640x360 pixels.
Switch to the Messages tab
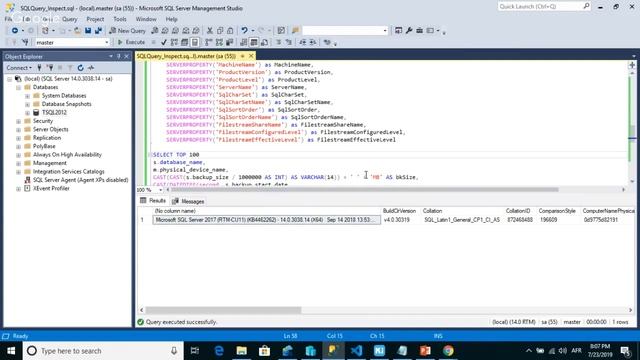tap(188, 201)
